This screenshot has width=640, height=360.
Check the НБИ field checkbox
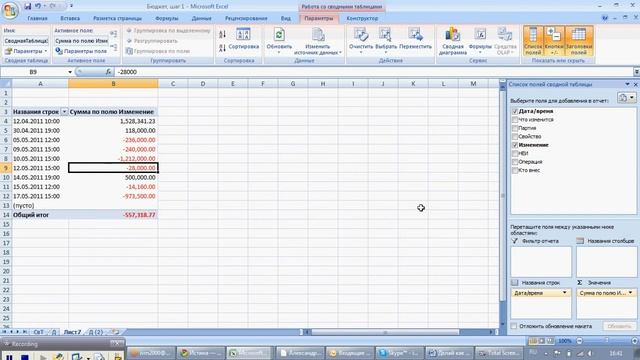pyautogui.click(x=515, y=153)
